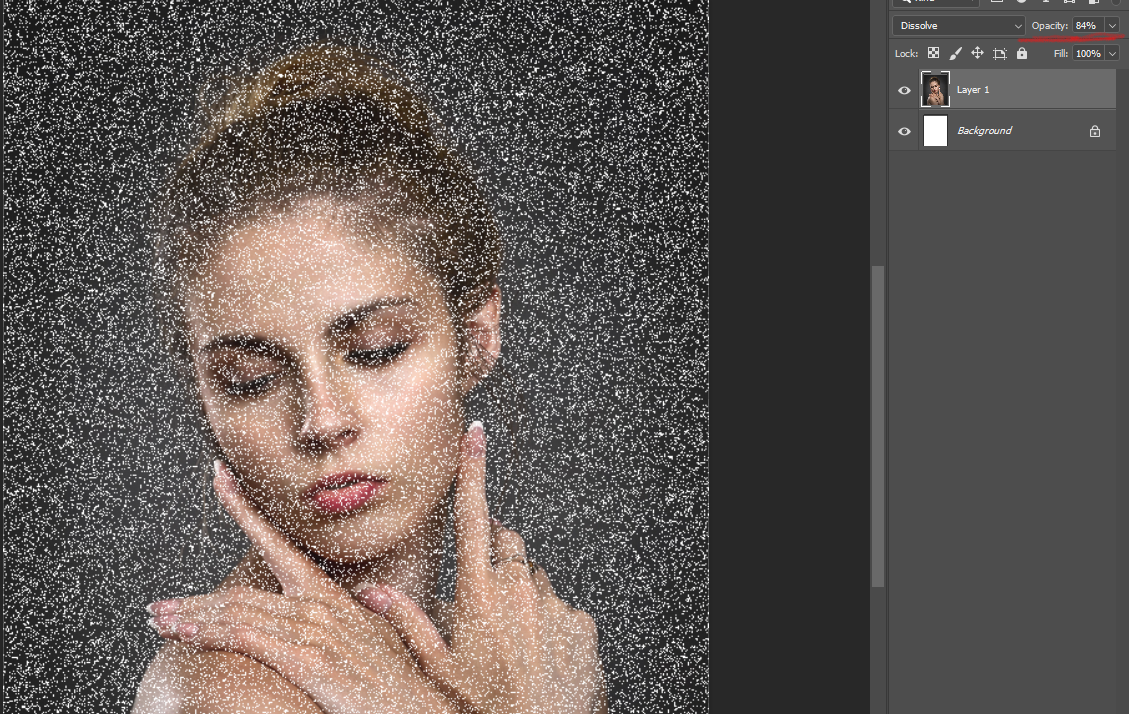Click the lock all padlock icon
The image size is (1129, 714).
1022,53
